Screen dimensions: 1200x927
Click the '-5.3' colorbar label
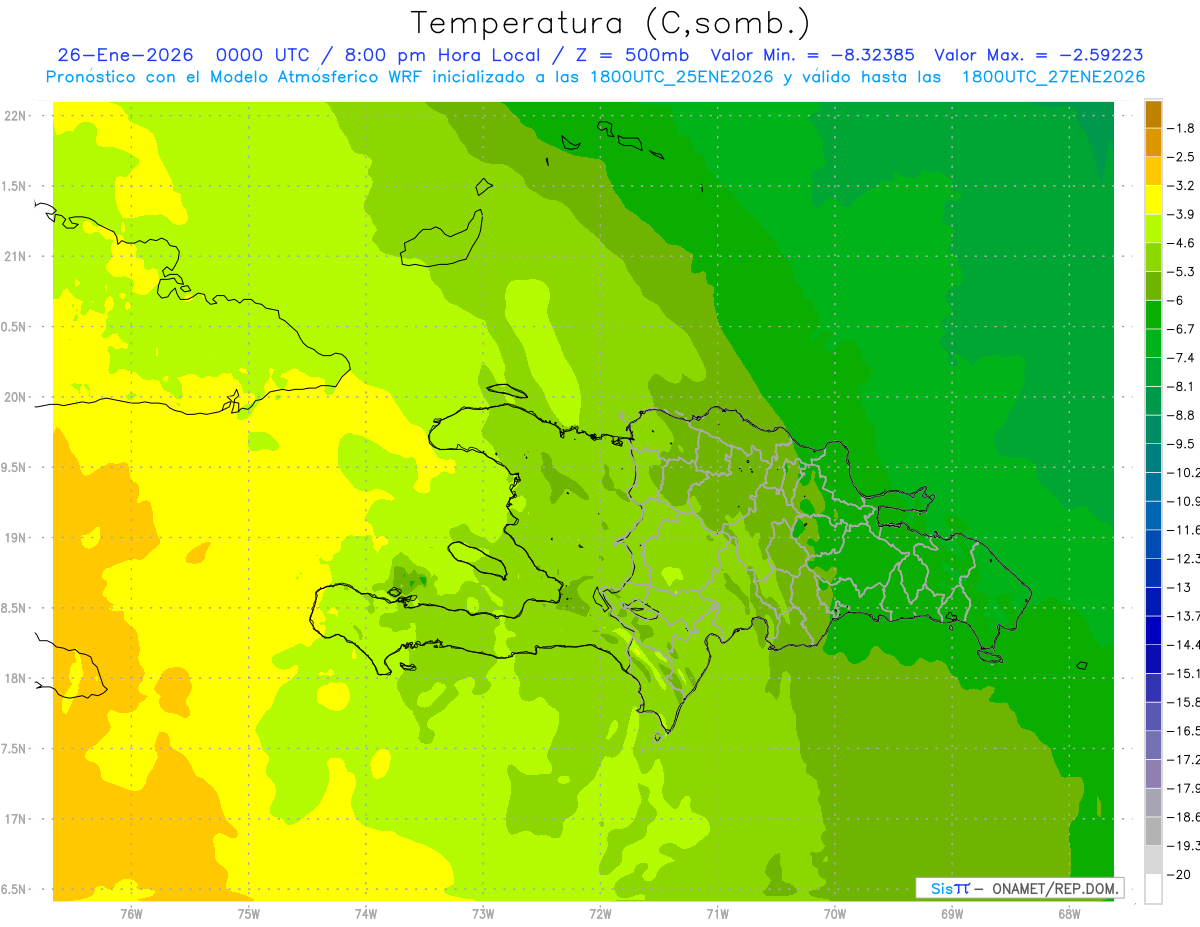coord(1182,272)
